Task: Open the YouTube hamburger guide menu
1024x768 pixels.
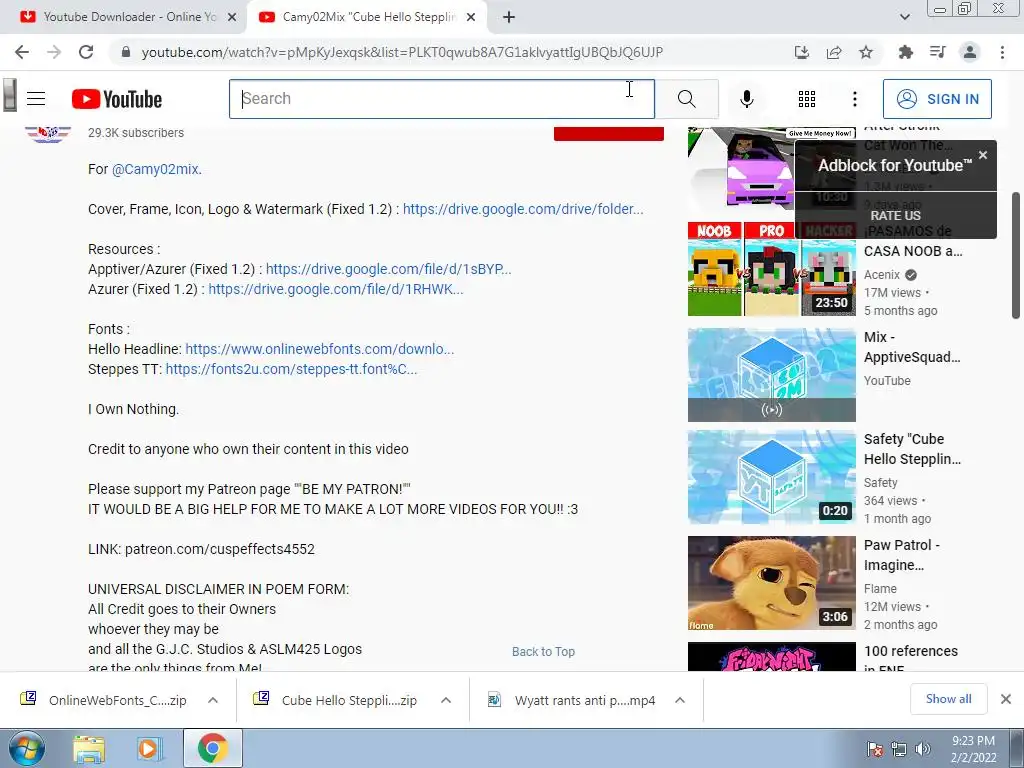Action: (36, 99)
